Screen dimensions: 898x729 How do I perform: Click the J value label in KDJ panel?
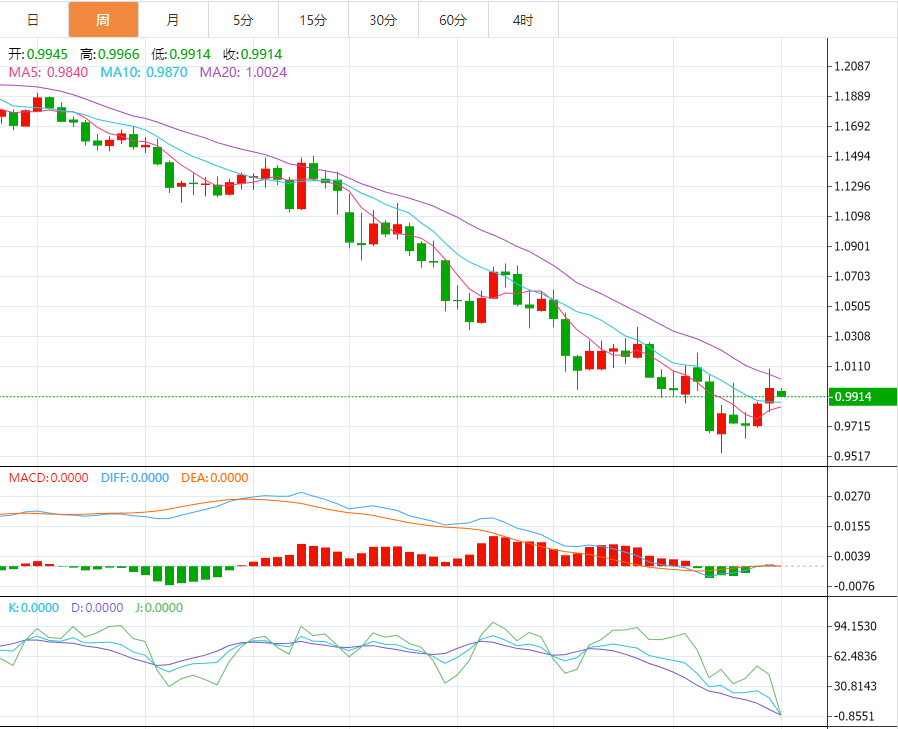point(157,607)
